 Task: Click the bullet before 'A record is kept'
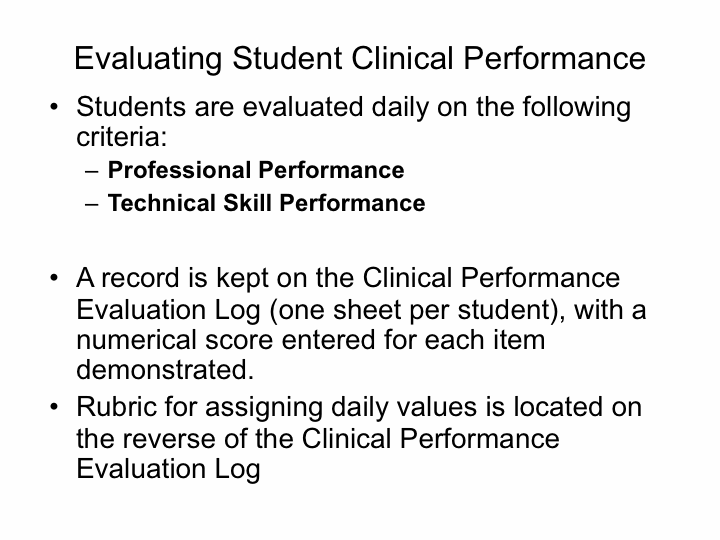coord(54,278)
